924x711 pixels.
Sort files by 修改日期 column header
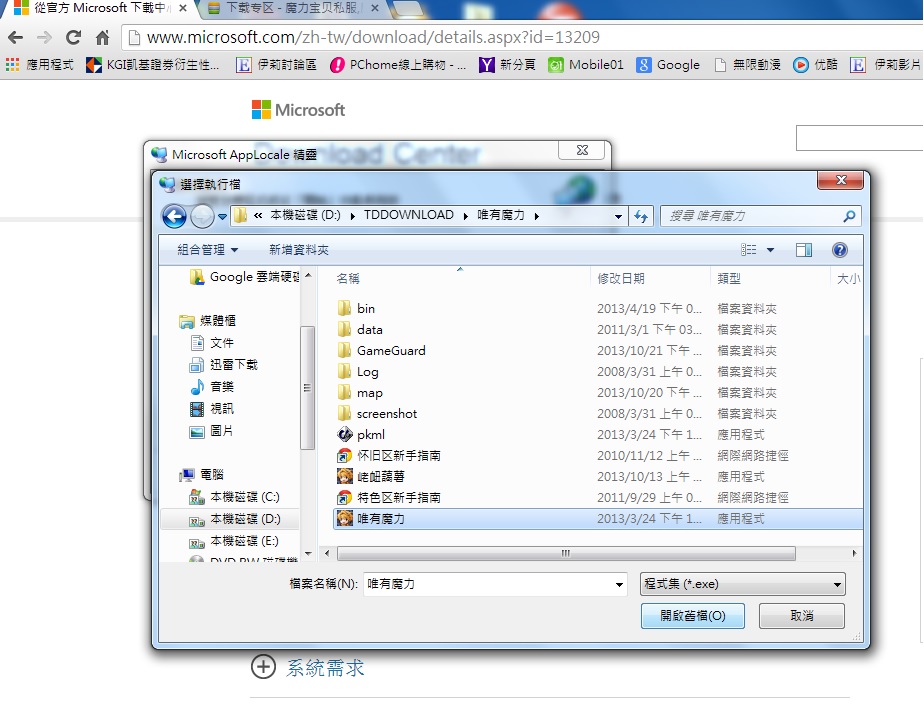(621, 279)
